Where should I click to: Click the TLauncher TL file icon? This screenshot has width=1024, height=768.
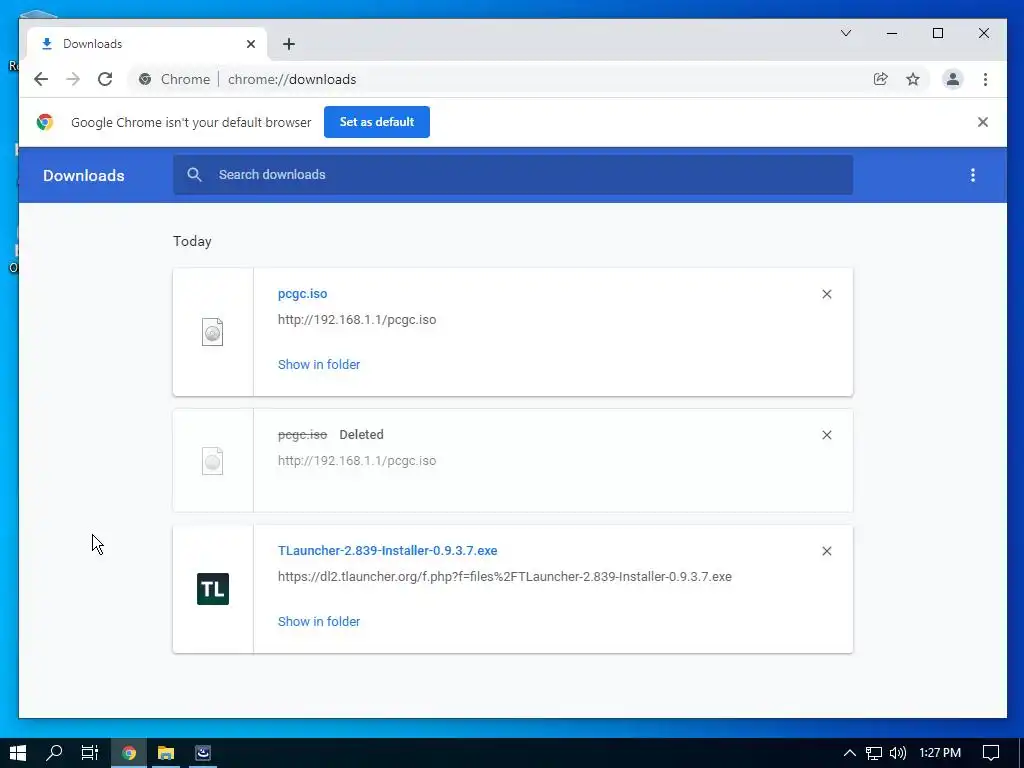click(x=213, y=589)
